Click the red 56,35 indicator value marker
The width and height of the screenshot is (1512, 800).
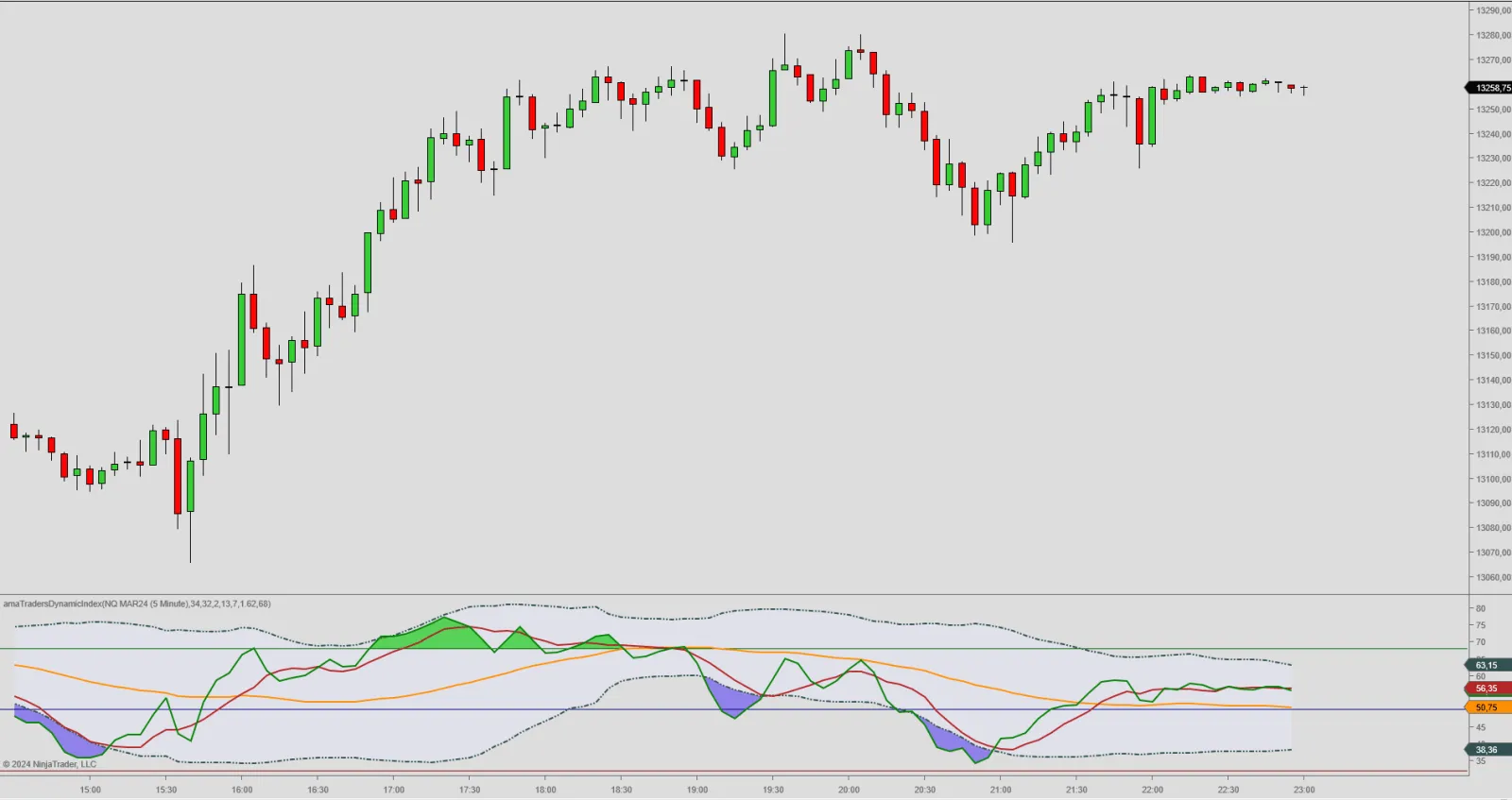pos(1487,689)
